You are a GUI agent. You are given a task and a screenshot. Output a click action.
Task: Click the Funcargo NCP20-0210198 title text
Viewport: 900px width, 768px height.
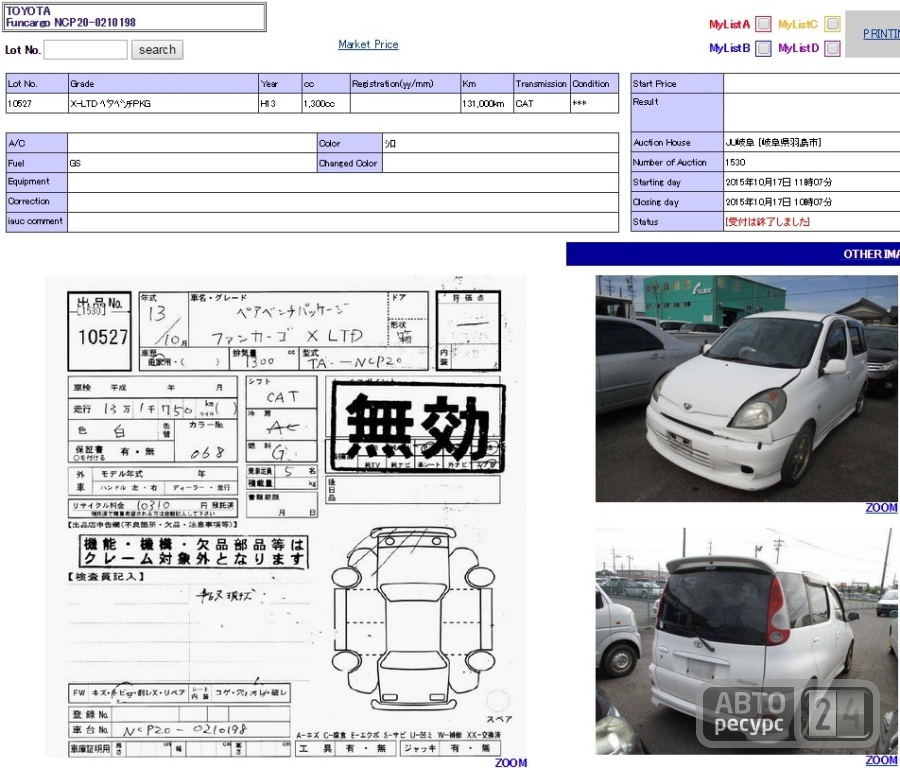[x=71, y=22]
